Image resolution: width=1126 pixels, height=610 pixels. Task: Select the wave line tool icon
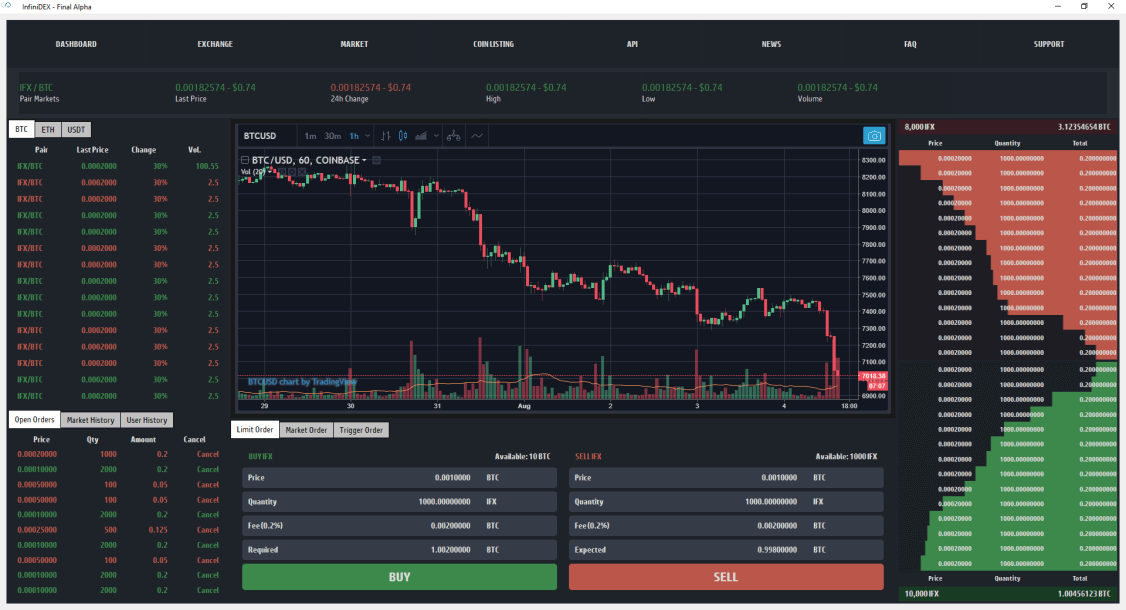coord(477,135)
